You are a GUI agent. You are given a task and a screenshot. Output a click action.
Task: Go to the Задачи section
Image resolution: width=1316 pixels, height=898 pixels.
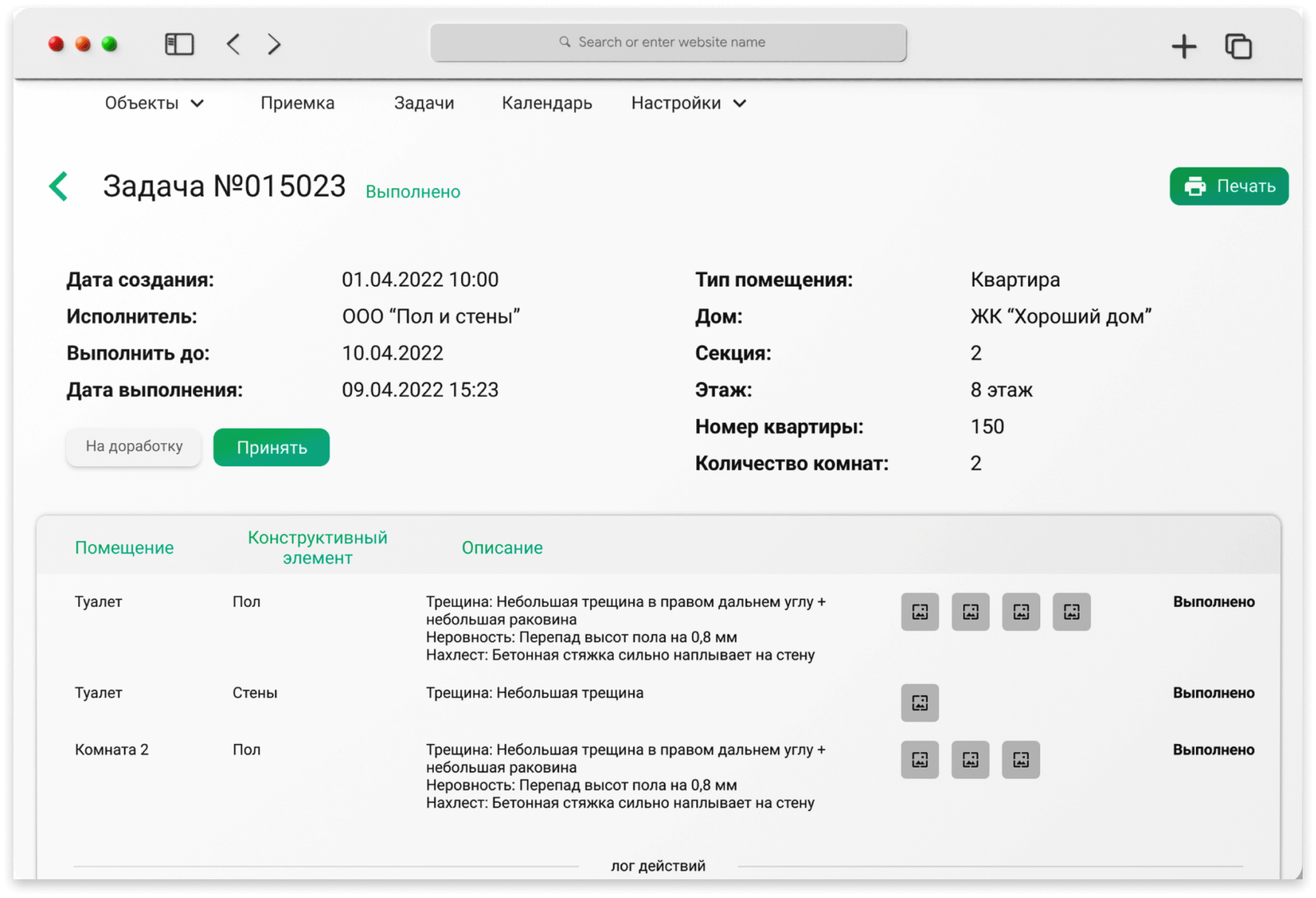(x=424, y=103)
